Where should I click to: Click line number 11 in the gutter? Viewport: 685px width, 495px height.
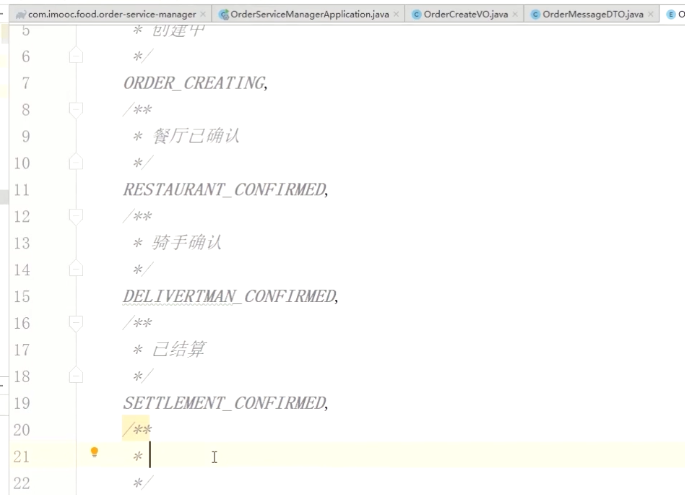pos(22,190)
